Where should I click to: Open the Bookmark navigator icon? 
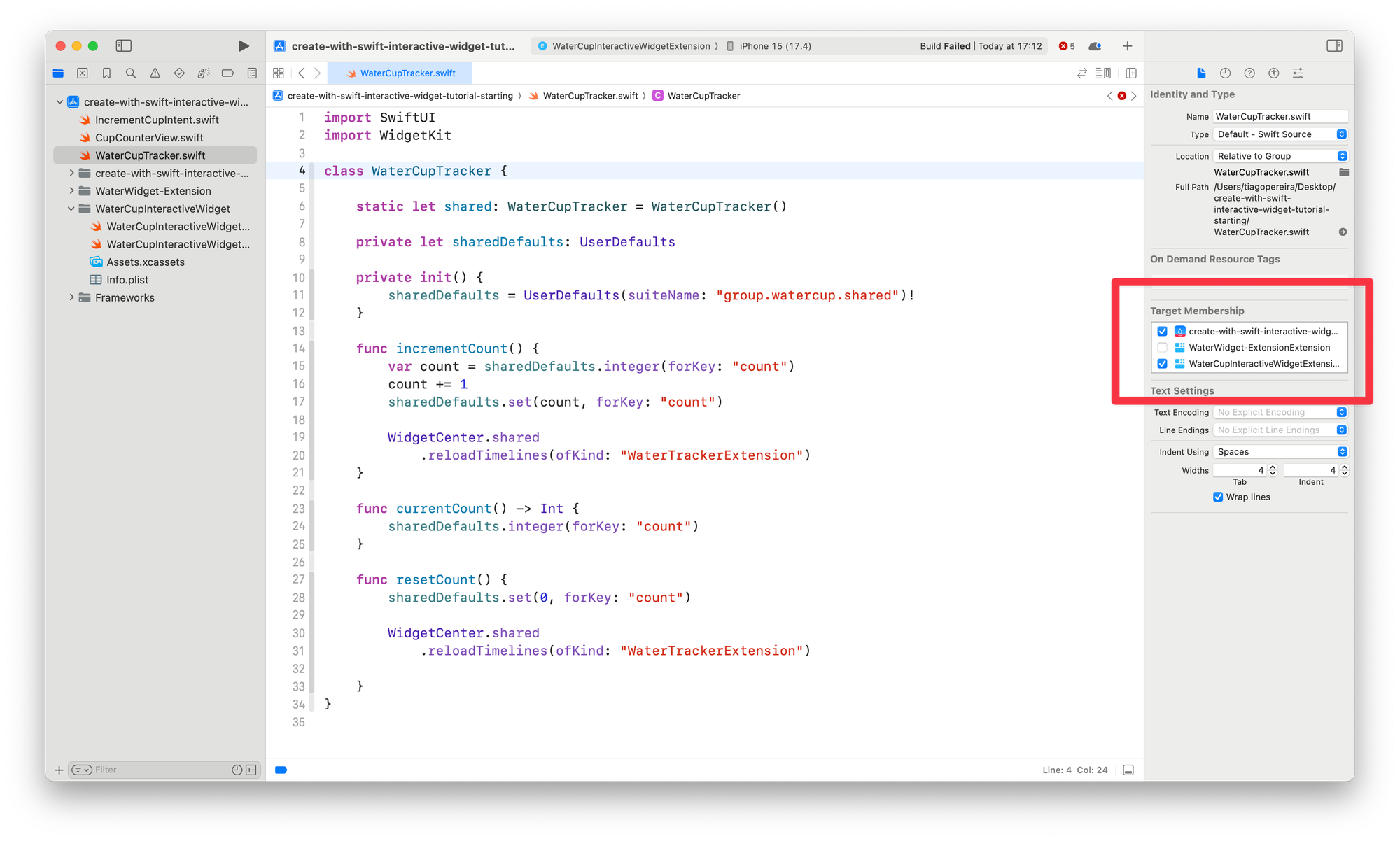106,73
